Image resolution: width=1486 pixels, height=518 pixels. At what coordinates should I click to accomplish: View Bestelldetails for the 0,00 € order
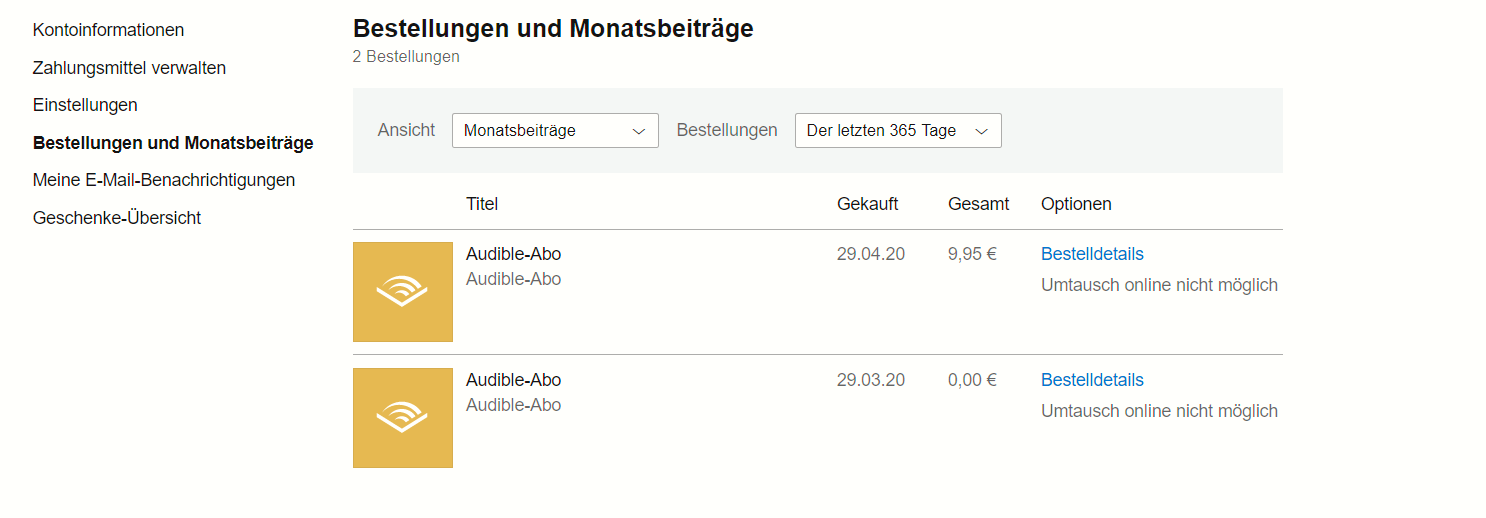coord(1092,380)
